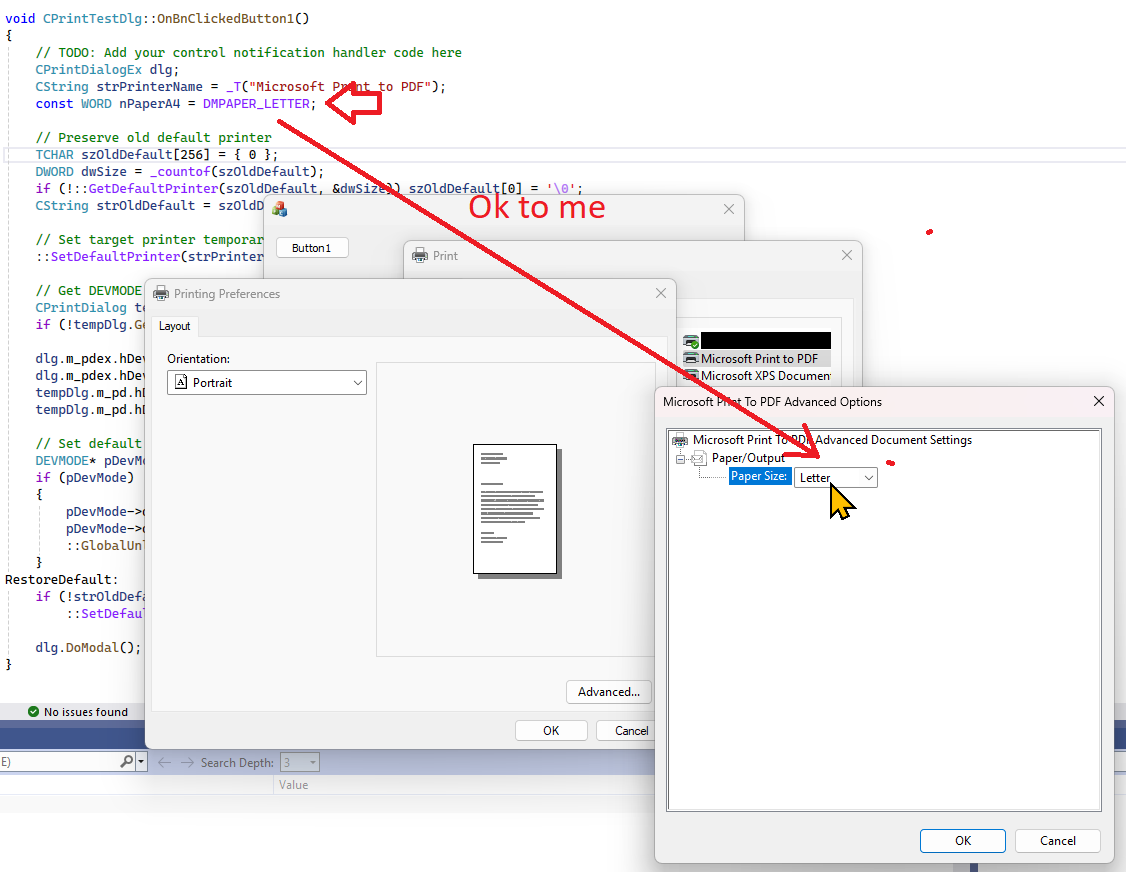Click the printer icon beside Advanced Document Settings

point(679,440)
